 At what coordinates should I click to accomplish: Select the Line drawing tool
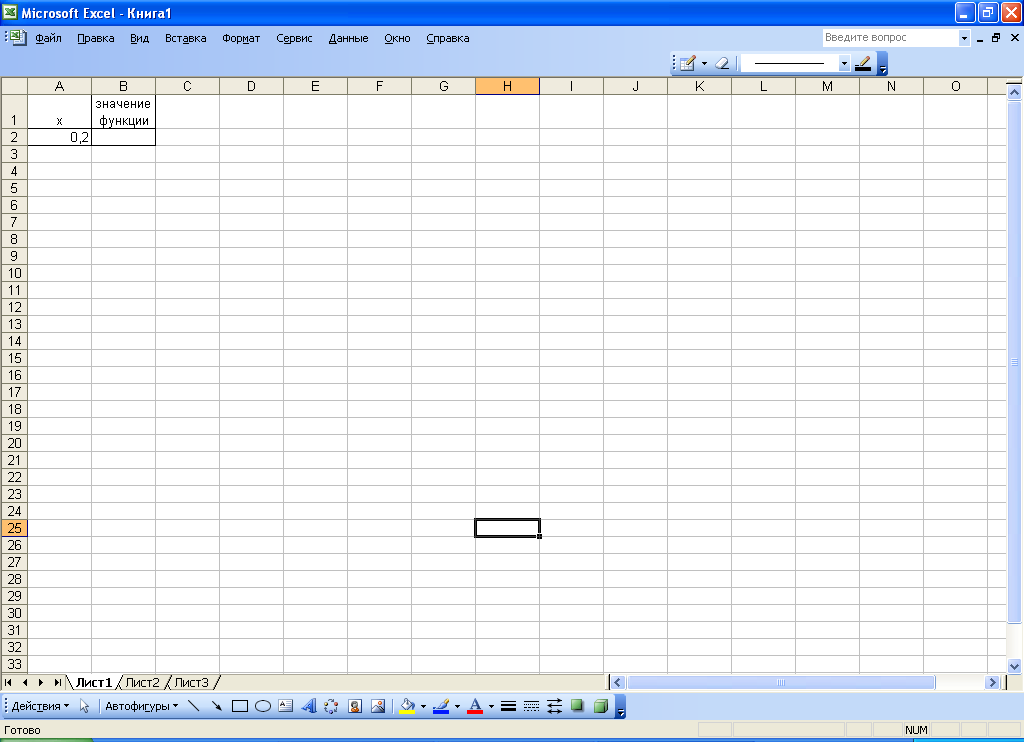(x=193, y=706)
